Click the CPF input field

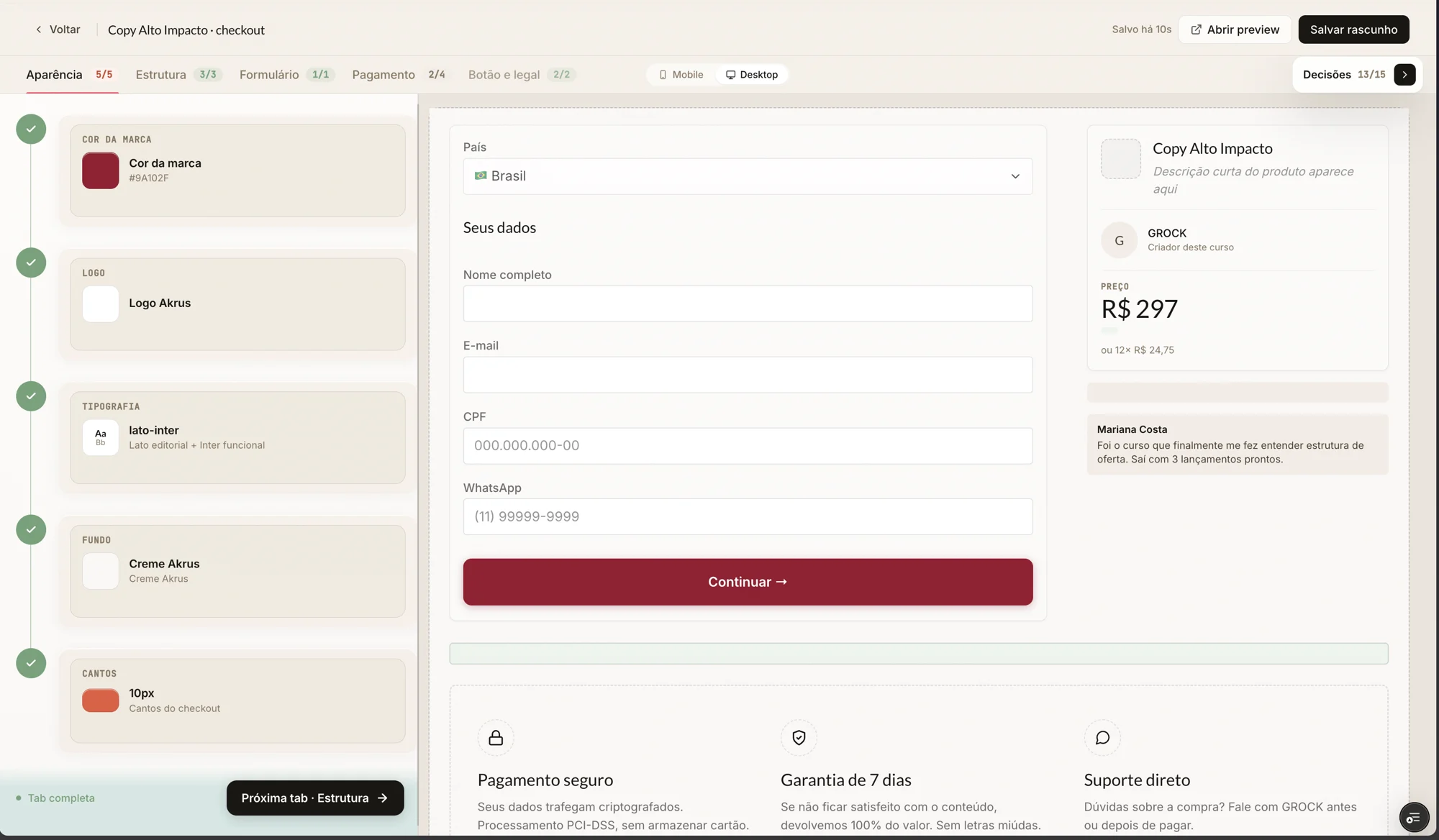coord(748,446)
